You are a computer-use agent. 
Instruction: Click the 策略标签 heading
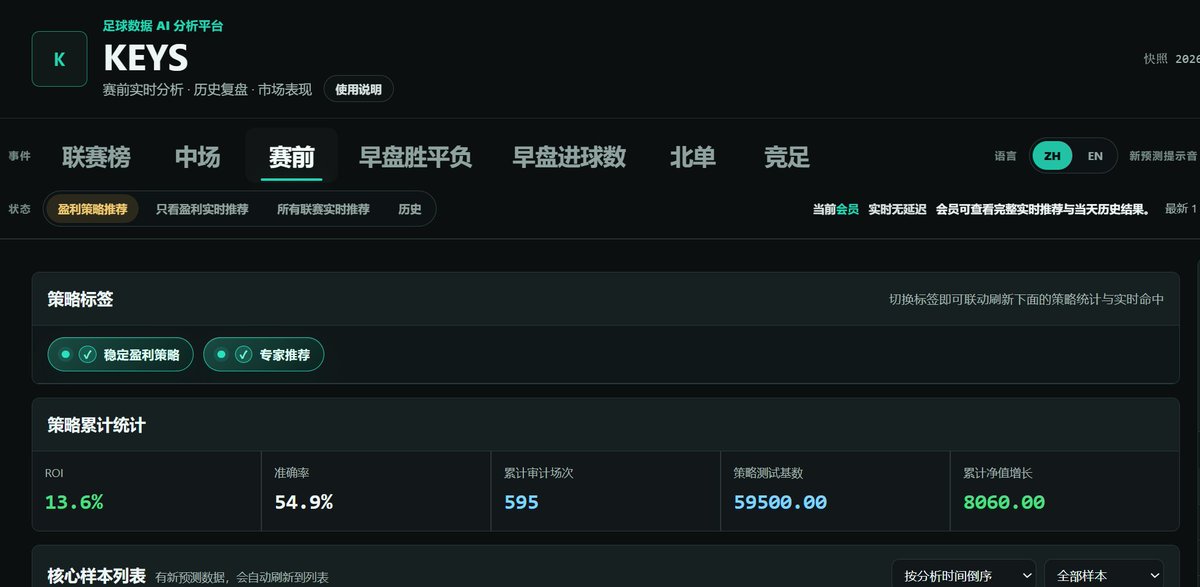tap(80, 299)
